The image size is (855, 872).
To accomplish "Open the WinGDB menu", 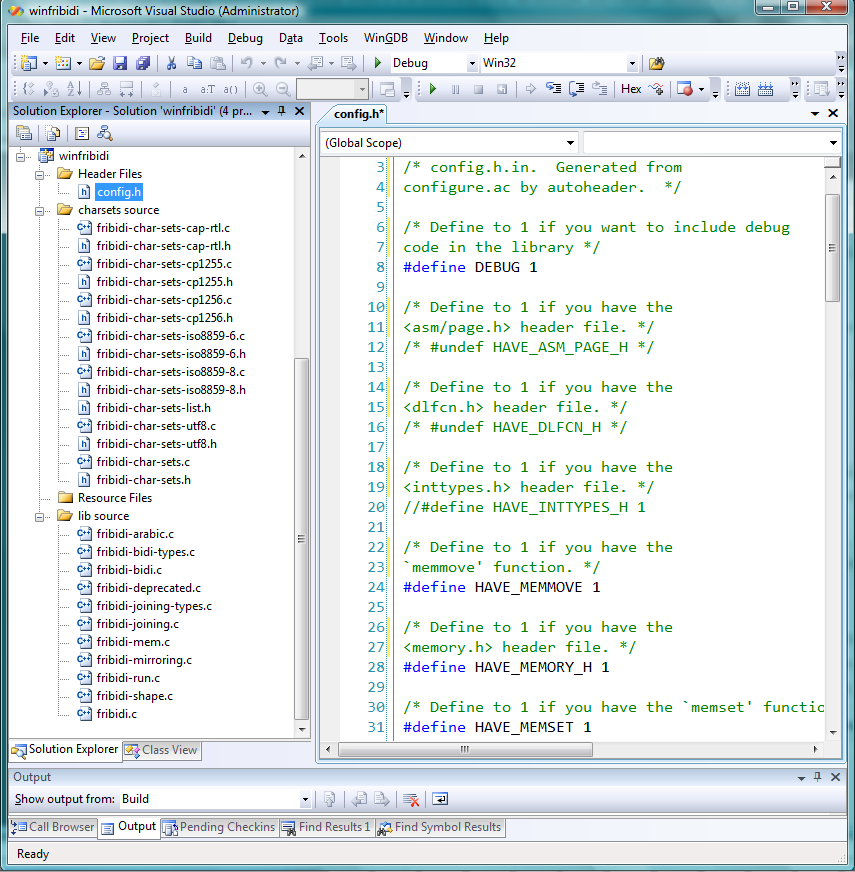I will pyautogui.click(x=386, y=38).
